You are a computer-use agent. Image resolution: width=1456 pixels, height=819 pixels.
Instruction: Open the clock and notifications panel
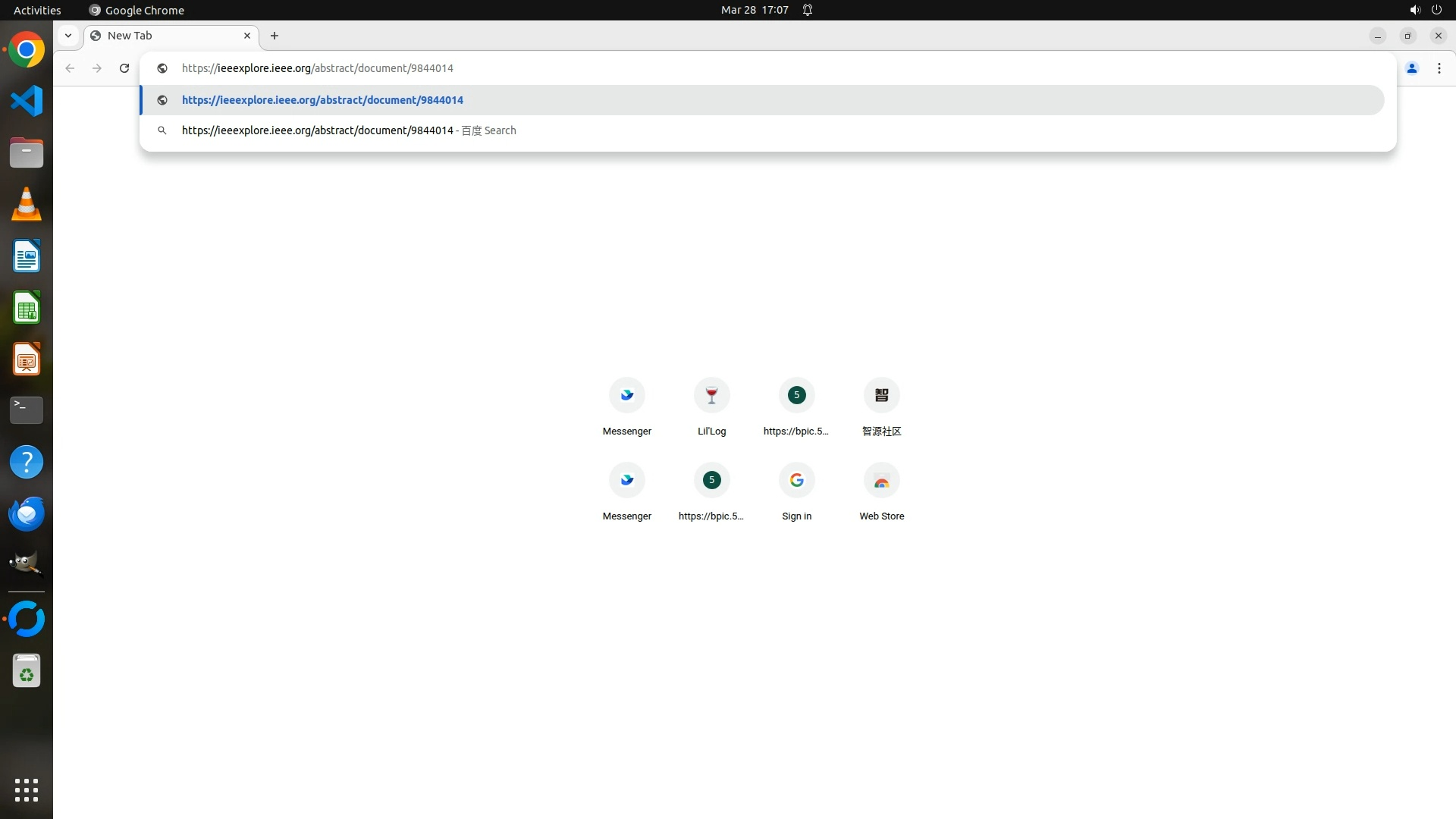[755, 10]
